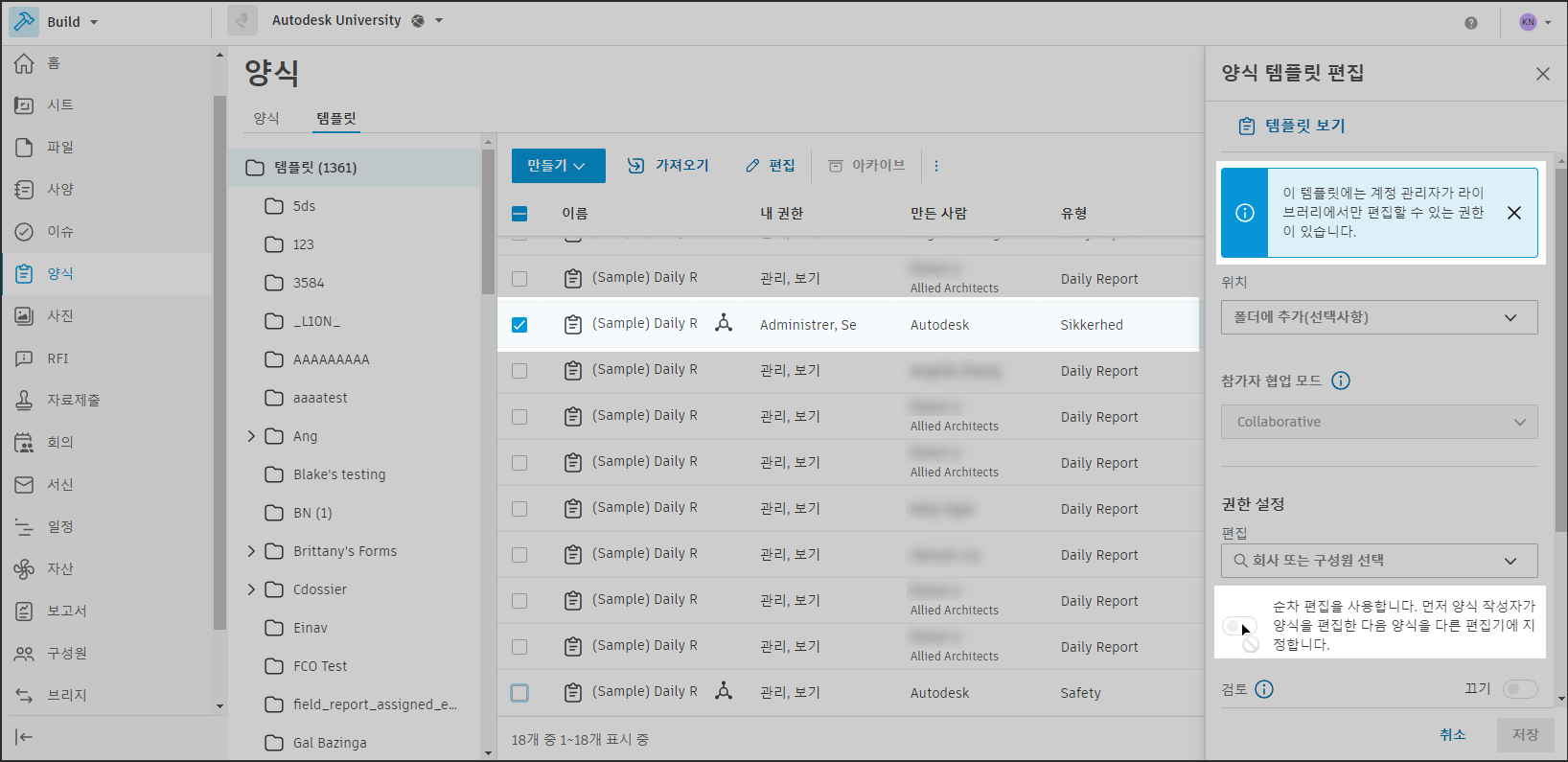The height and width of the screenshot is (762, 1568).
Task: Sort by the 이름 column header
Action: click(575, 214)
